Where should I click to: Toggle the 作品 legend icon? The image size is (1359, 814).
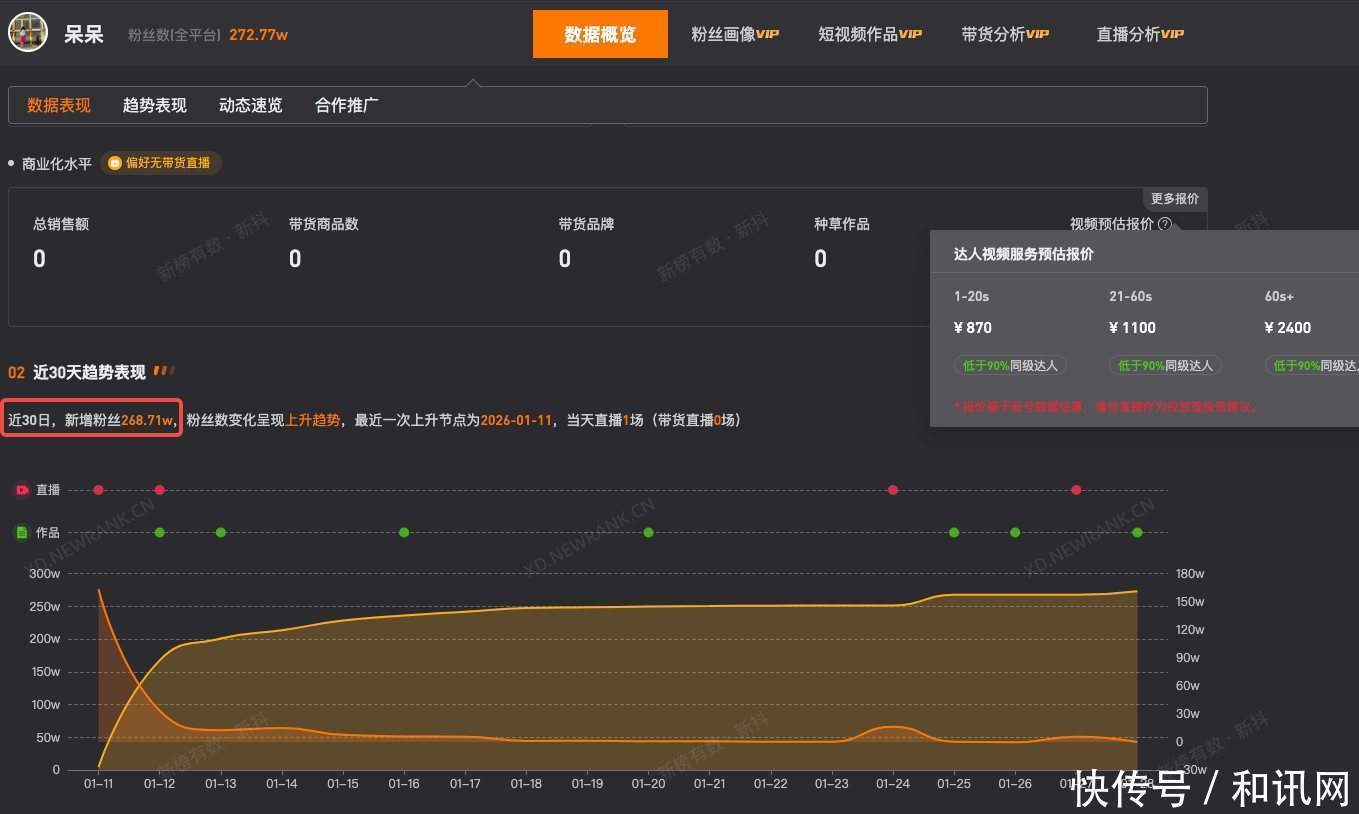[22, 533]
